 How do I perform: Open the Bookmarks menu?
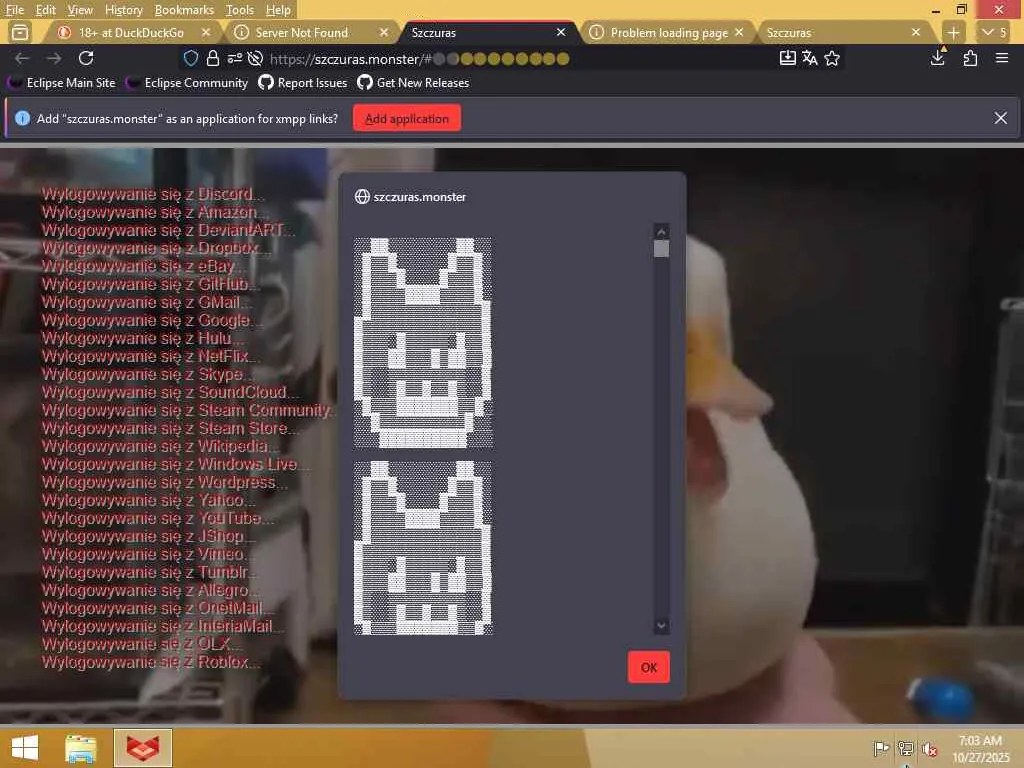(184, 10)
